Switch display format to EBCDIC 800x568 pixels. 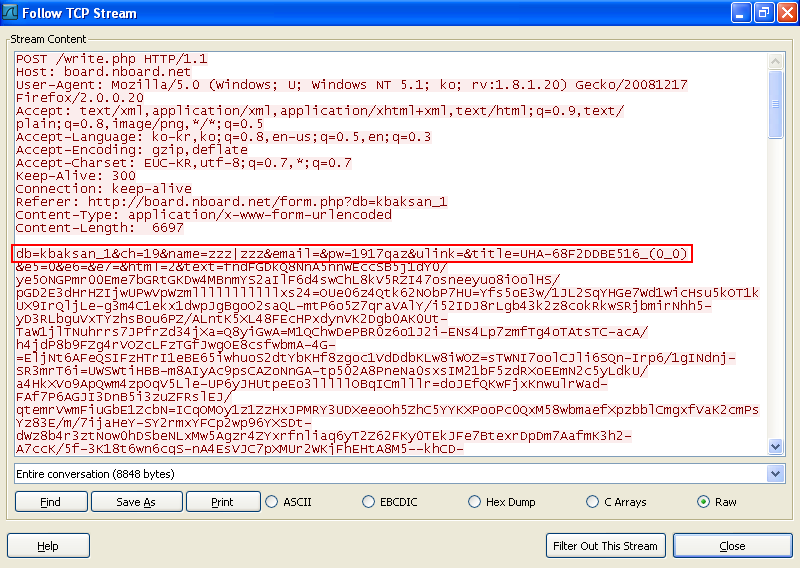(x=369, y=502)
